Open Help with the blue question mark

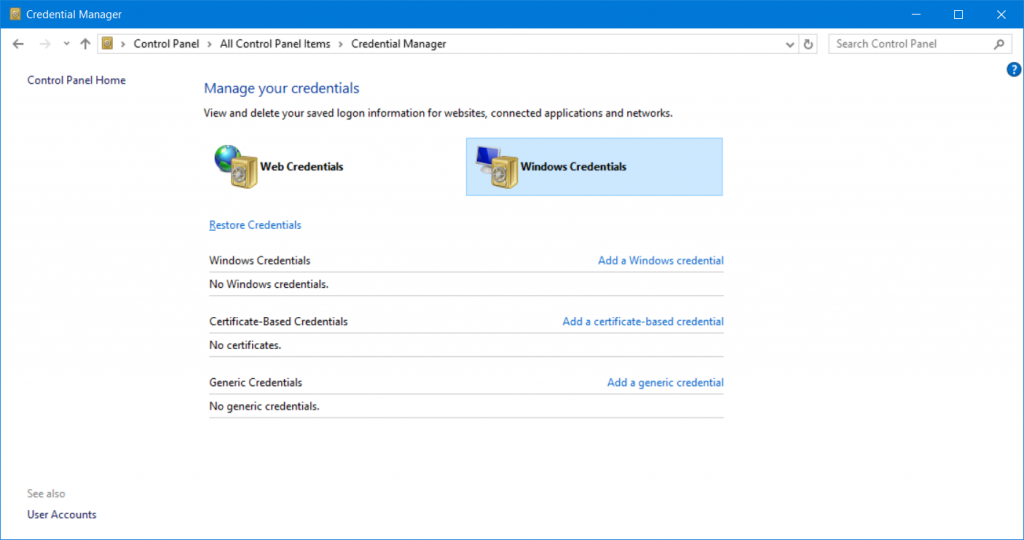pyautogui.click(x=1014, y=69)
